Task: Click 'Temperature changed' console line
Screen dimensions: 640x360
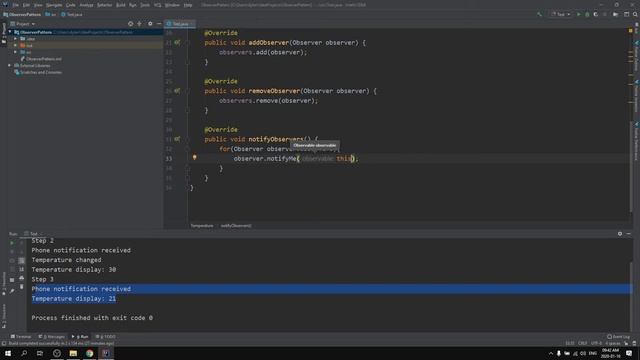Action: point(66,260)
